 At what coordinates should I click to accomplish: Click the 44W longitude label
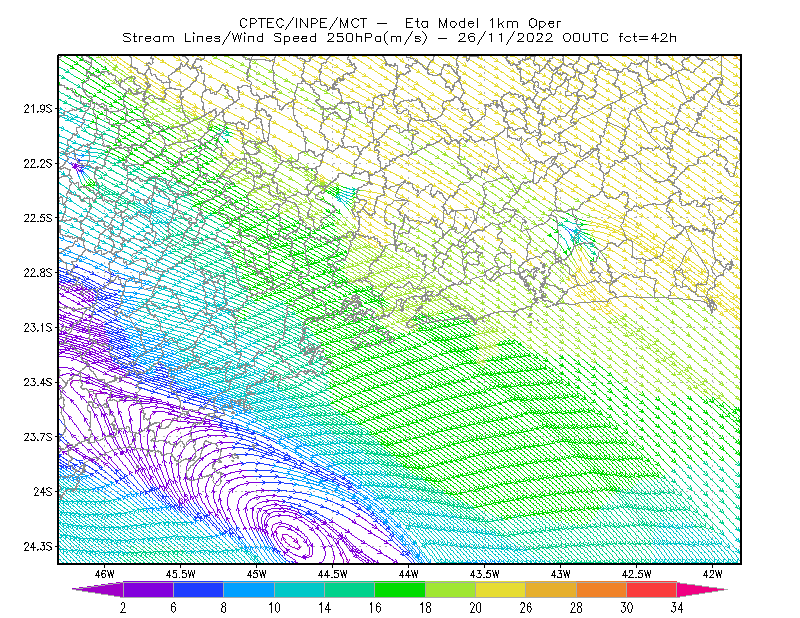pyautogui.click(x=409, y=574)
